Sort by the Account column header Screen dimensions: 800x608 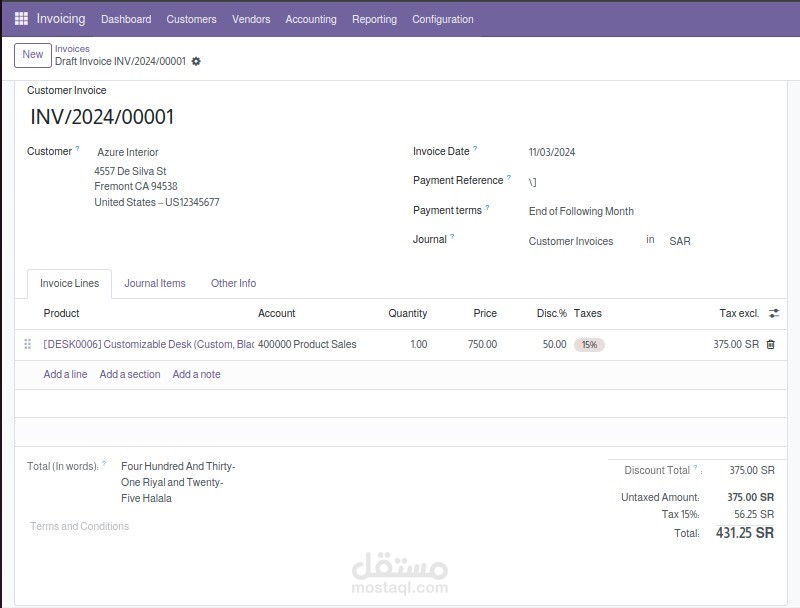pyautogui.click(x=276, y=313)
